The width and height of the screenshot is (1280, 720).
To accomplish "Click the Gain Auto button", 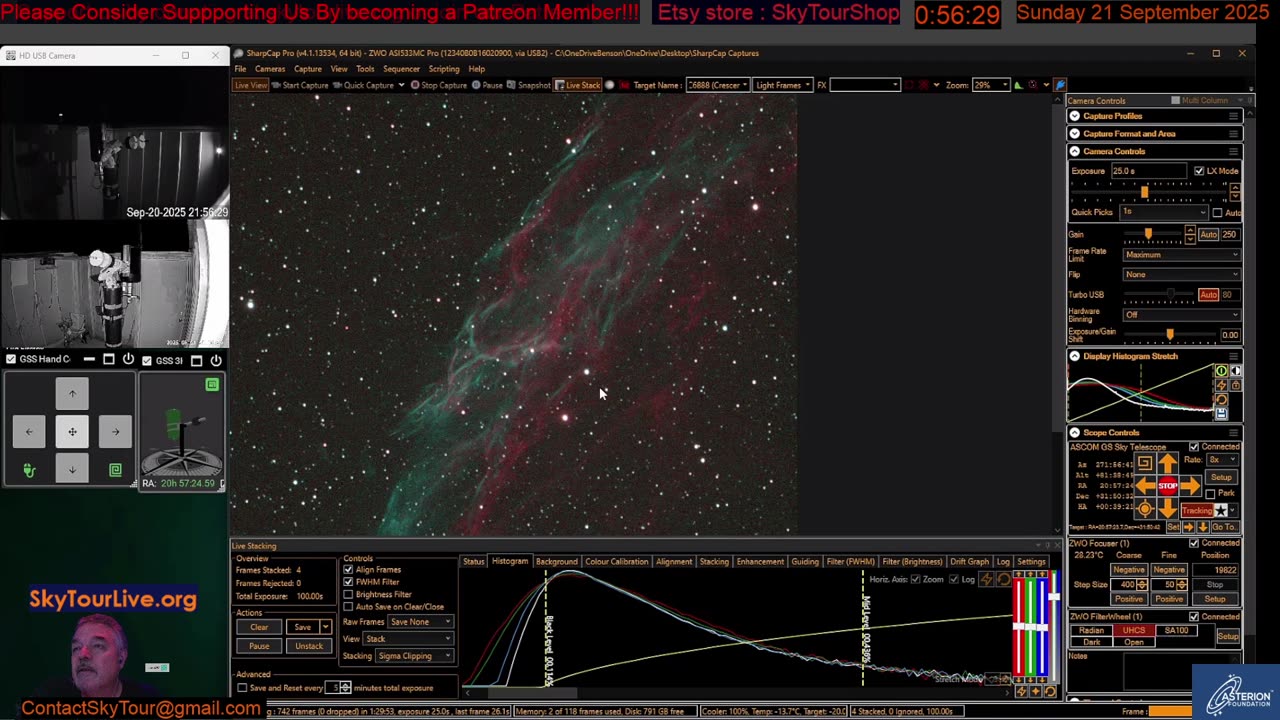I will click(1208, 235).
